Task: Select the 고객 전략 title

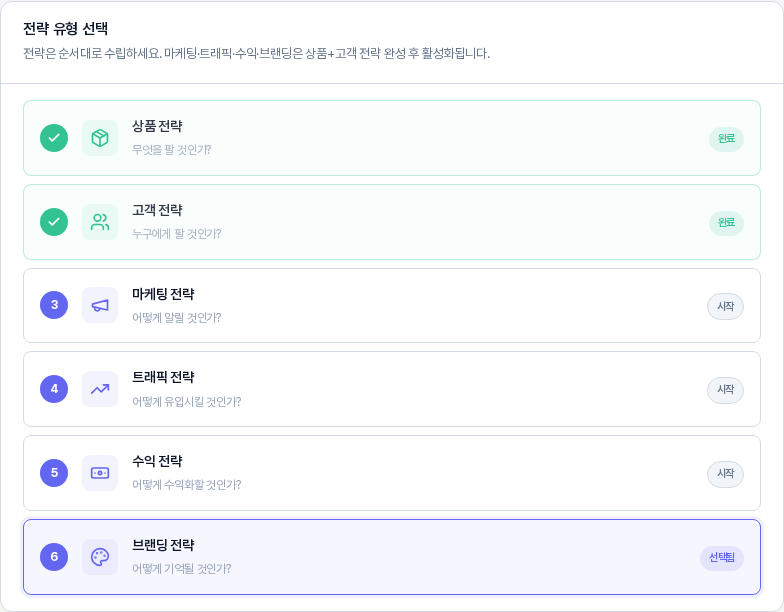Action: (157, 210)
